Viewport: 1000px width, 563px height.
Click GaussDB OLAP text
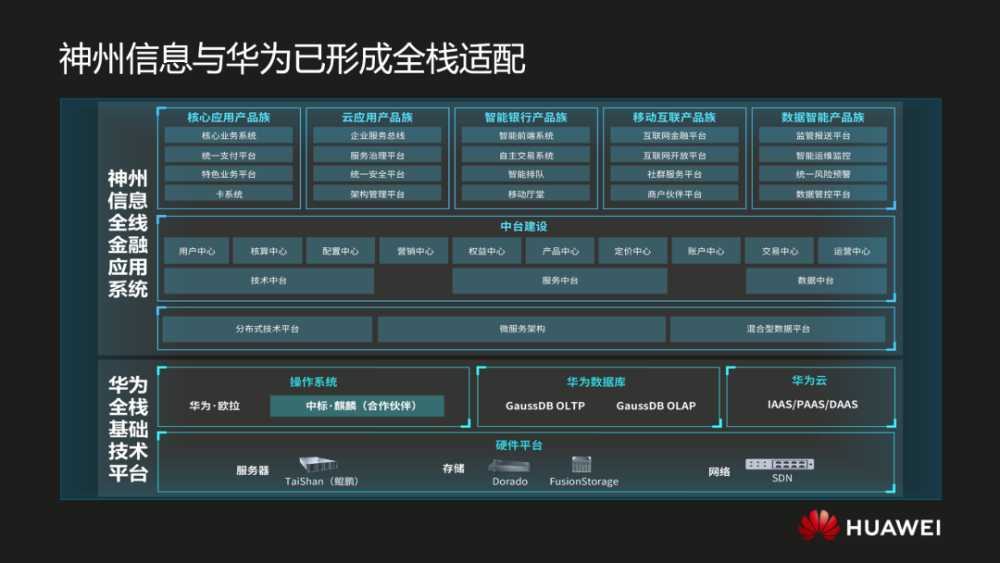coord(656,406)
